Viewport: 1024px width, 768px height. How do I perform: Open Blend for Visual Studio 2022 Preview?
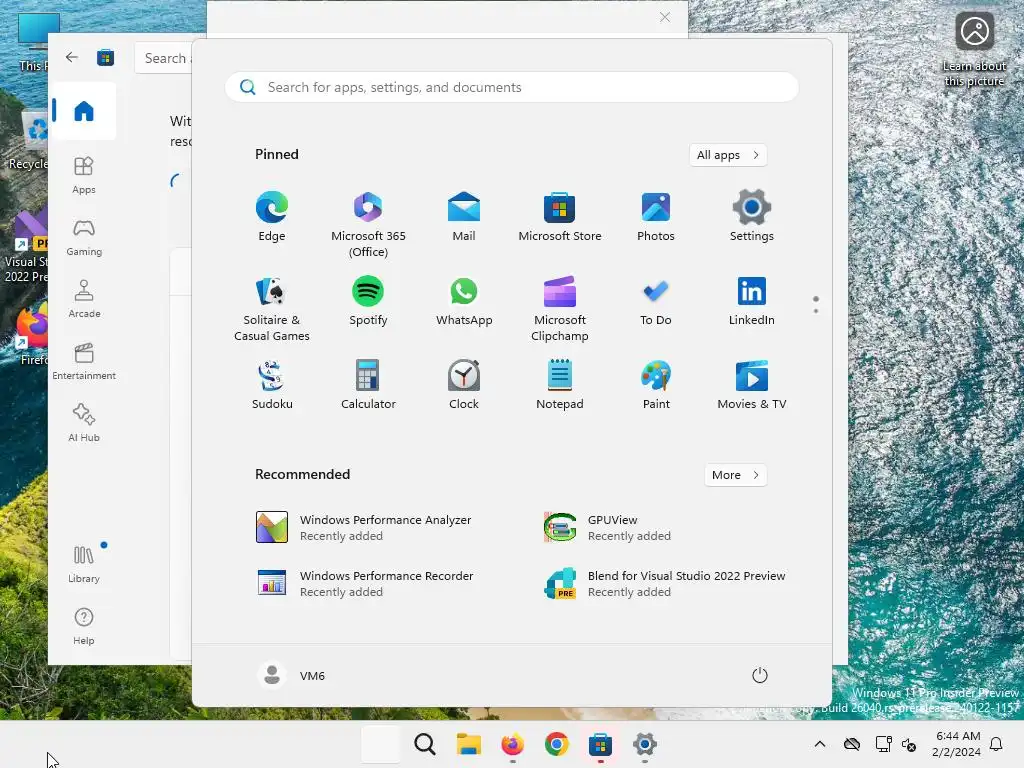666,583
